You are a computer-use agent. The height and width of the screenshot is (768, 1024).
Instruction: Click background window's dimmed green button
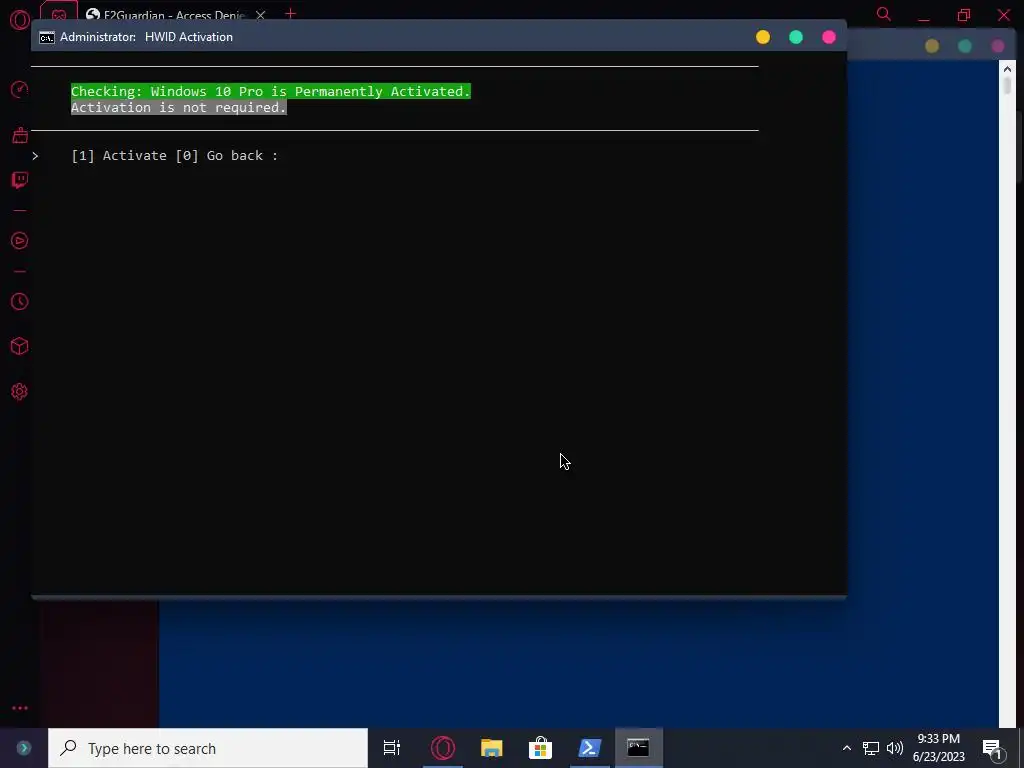[x=965, y=46]
